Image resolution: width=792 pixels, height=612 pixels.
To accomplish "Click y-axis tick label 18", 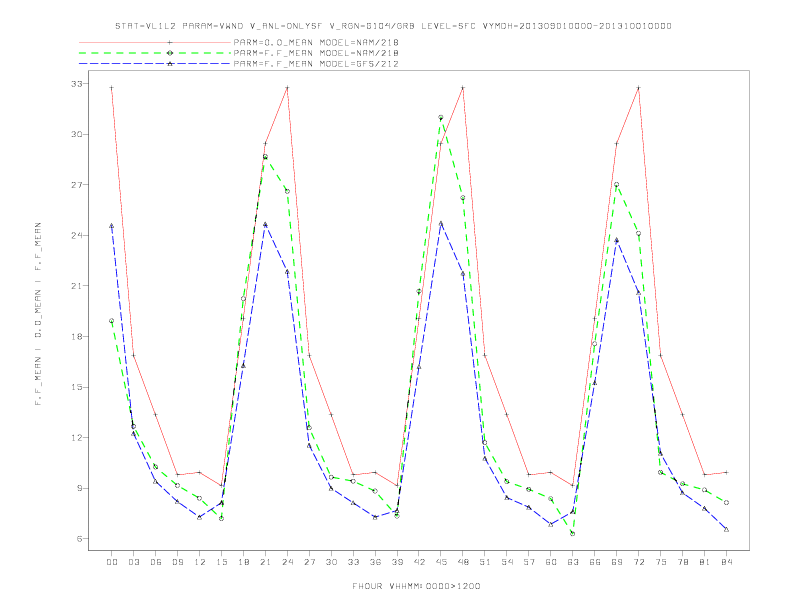I will click(77, 337).
